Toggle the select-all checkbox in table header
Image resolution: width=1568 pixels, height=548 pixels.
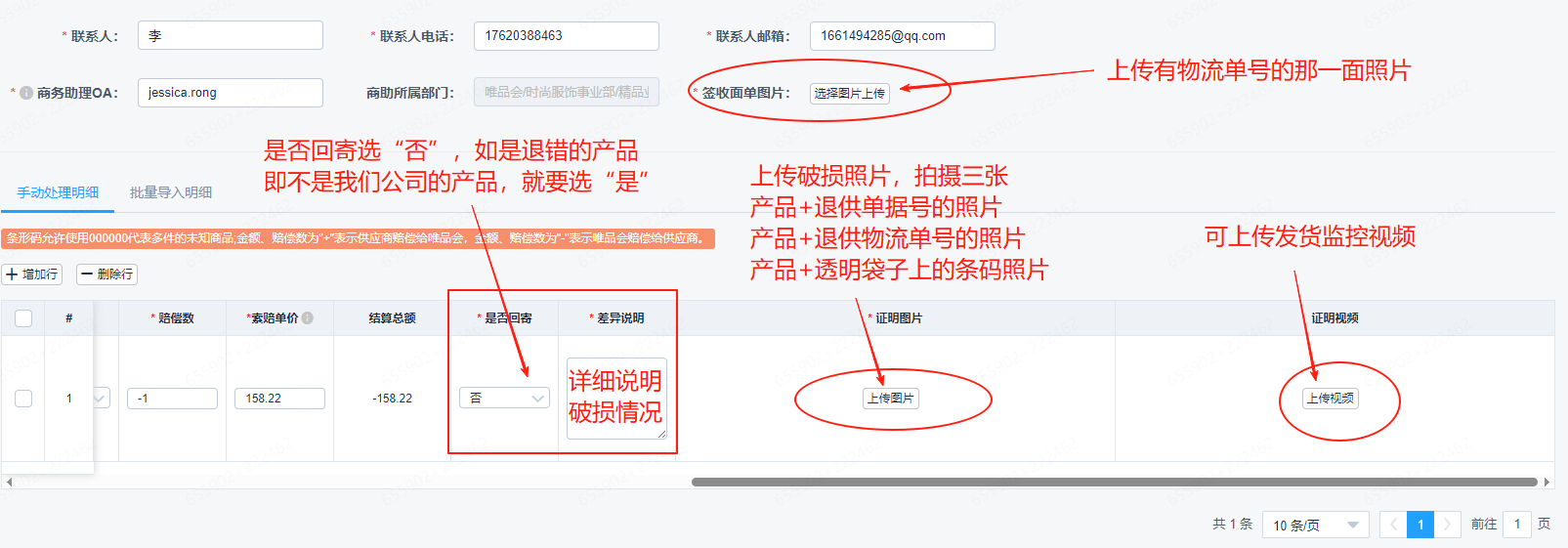point(23,317)
